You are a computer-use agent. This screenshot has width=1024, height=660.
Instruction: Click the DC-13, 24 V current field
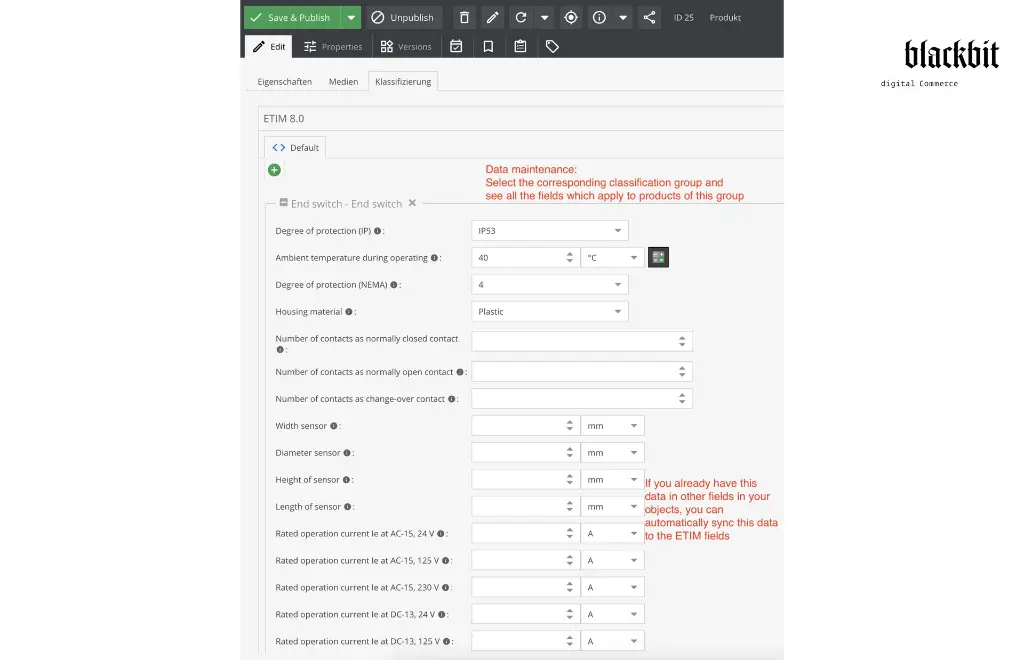(x=517, y=614)
